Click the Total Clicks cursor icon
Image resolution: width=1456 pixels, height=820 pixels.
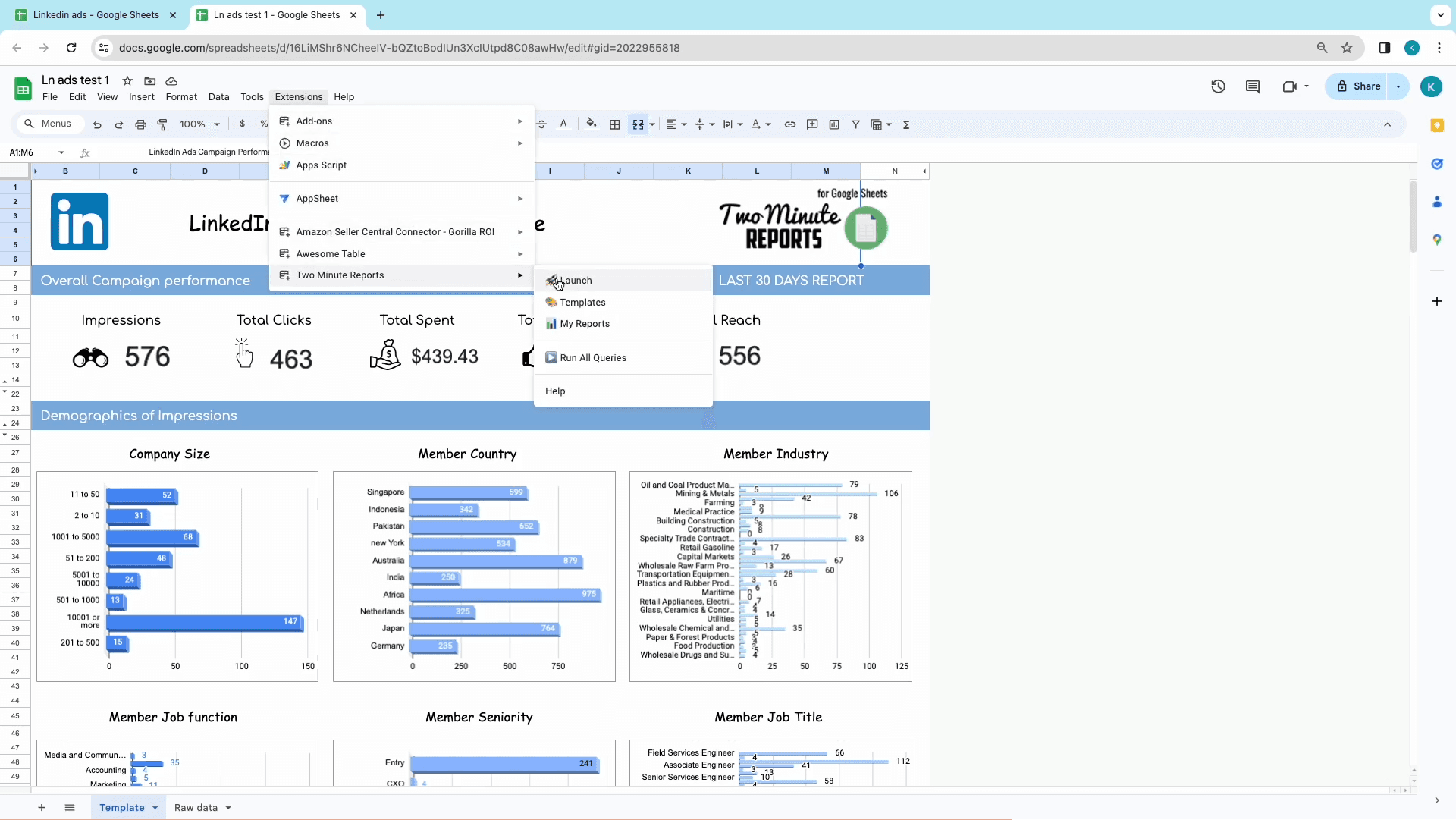244,354
